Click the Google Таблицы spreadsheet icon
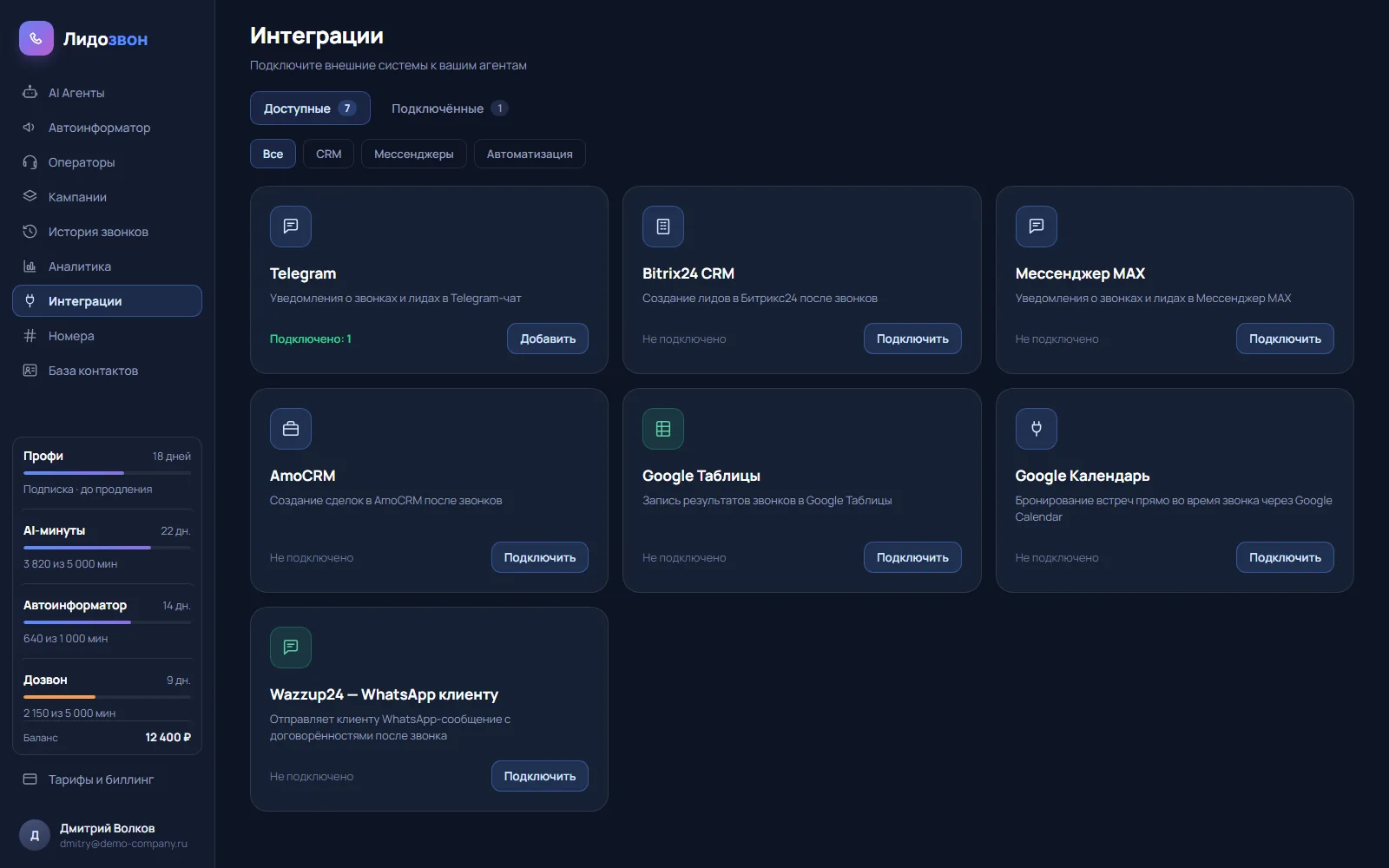This screenshot has height=868, width=1389. (663, 429)
